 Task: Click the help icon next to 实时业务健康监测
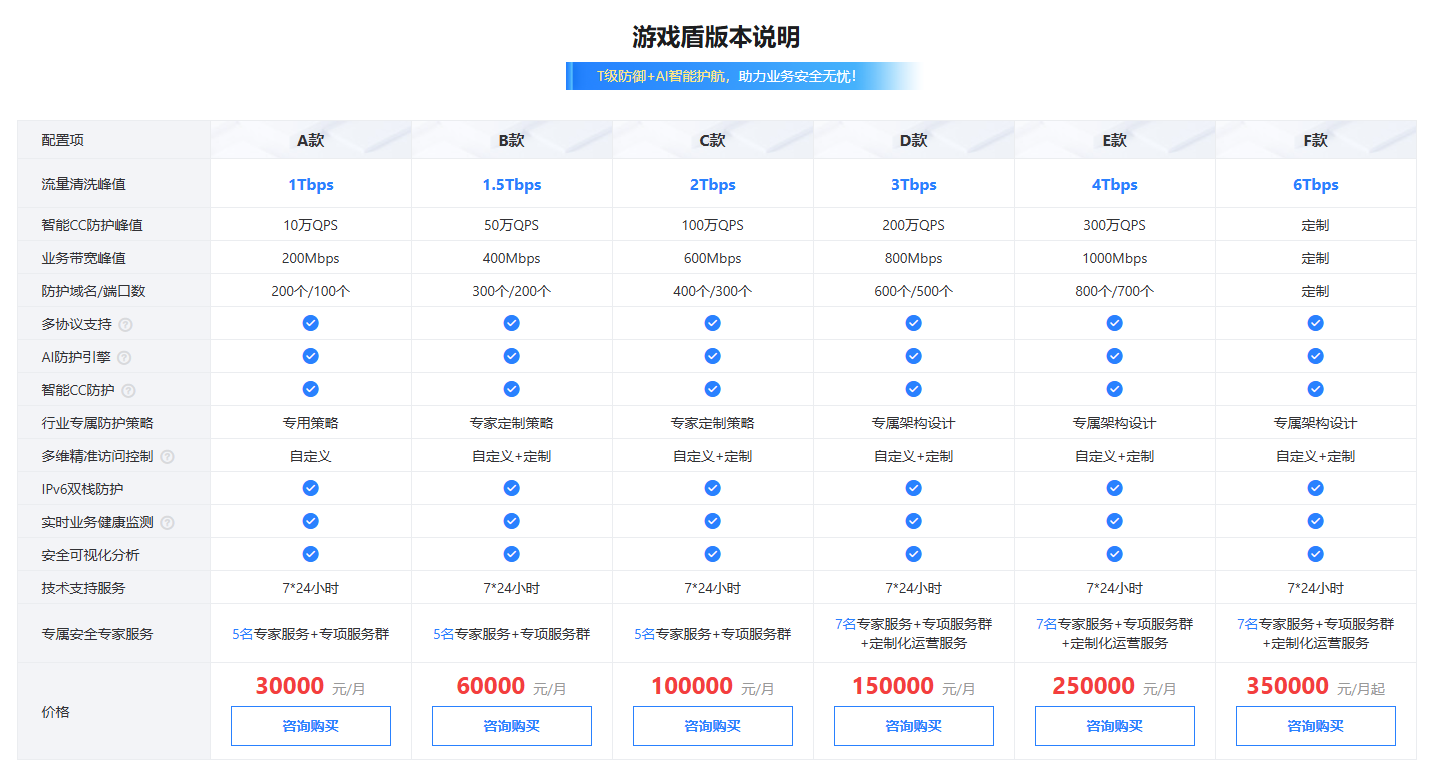point(167,522)
